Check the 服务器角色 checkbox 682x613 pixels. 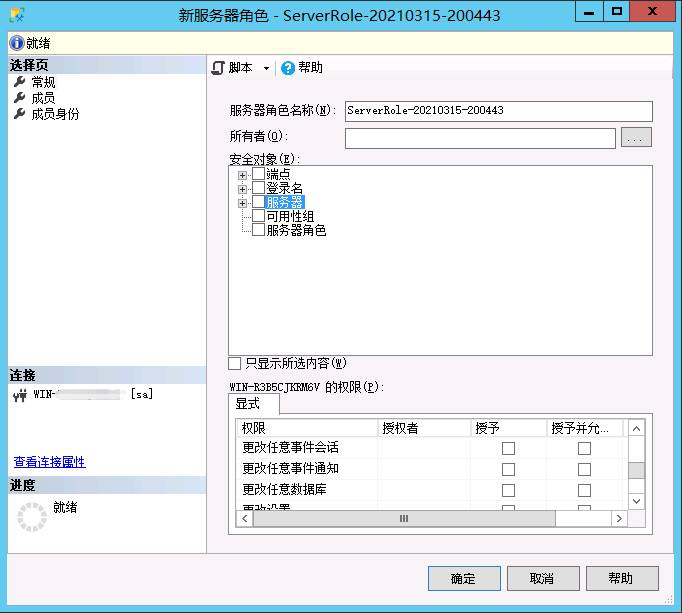pyautogui.click(x=258, y=230)
